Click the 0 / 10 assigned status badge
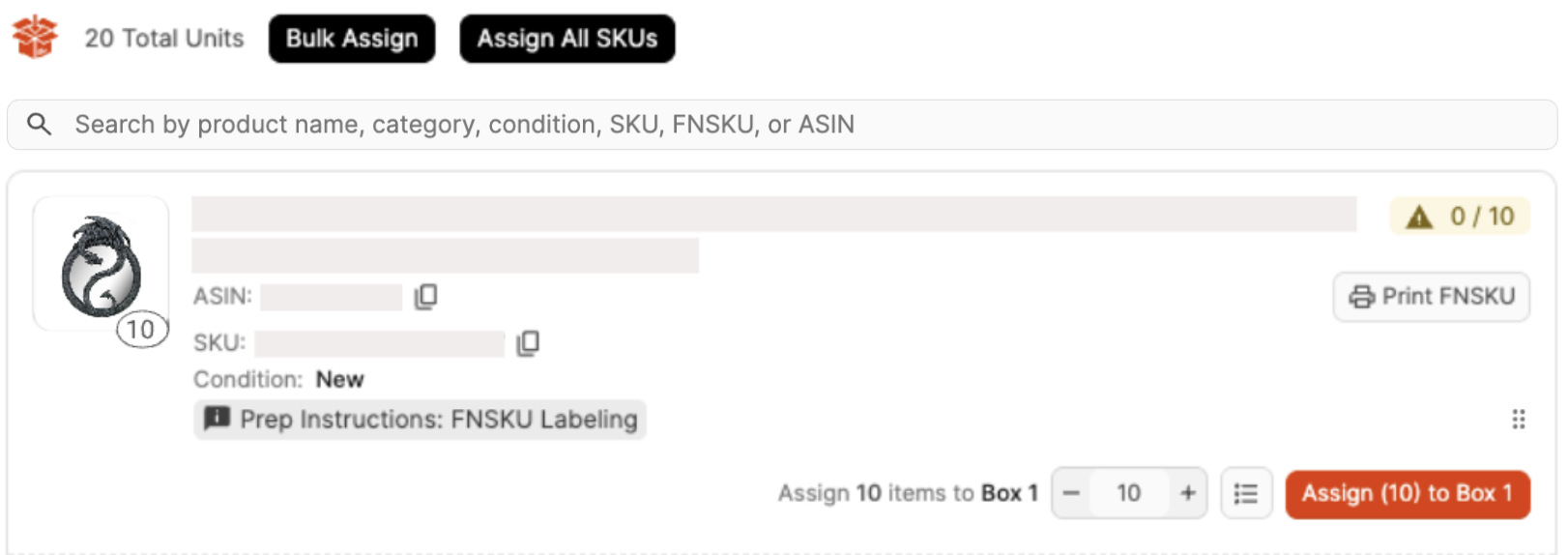 [x=1460, y=217]
